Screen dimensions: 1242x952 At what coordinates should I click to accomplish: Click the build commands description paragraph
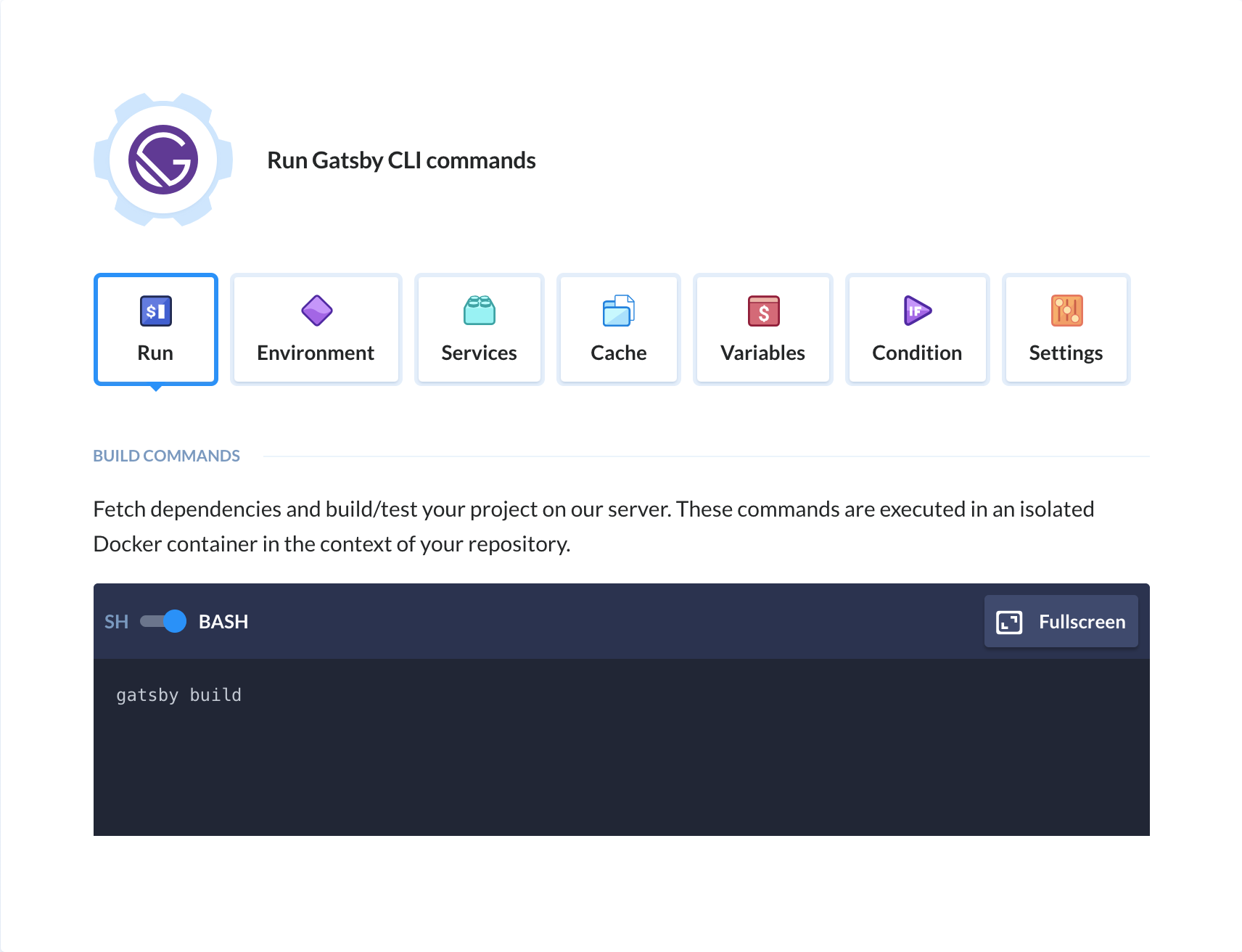[x=593, y=527]
